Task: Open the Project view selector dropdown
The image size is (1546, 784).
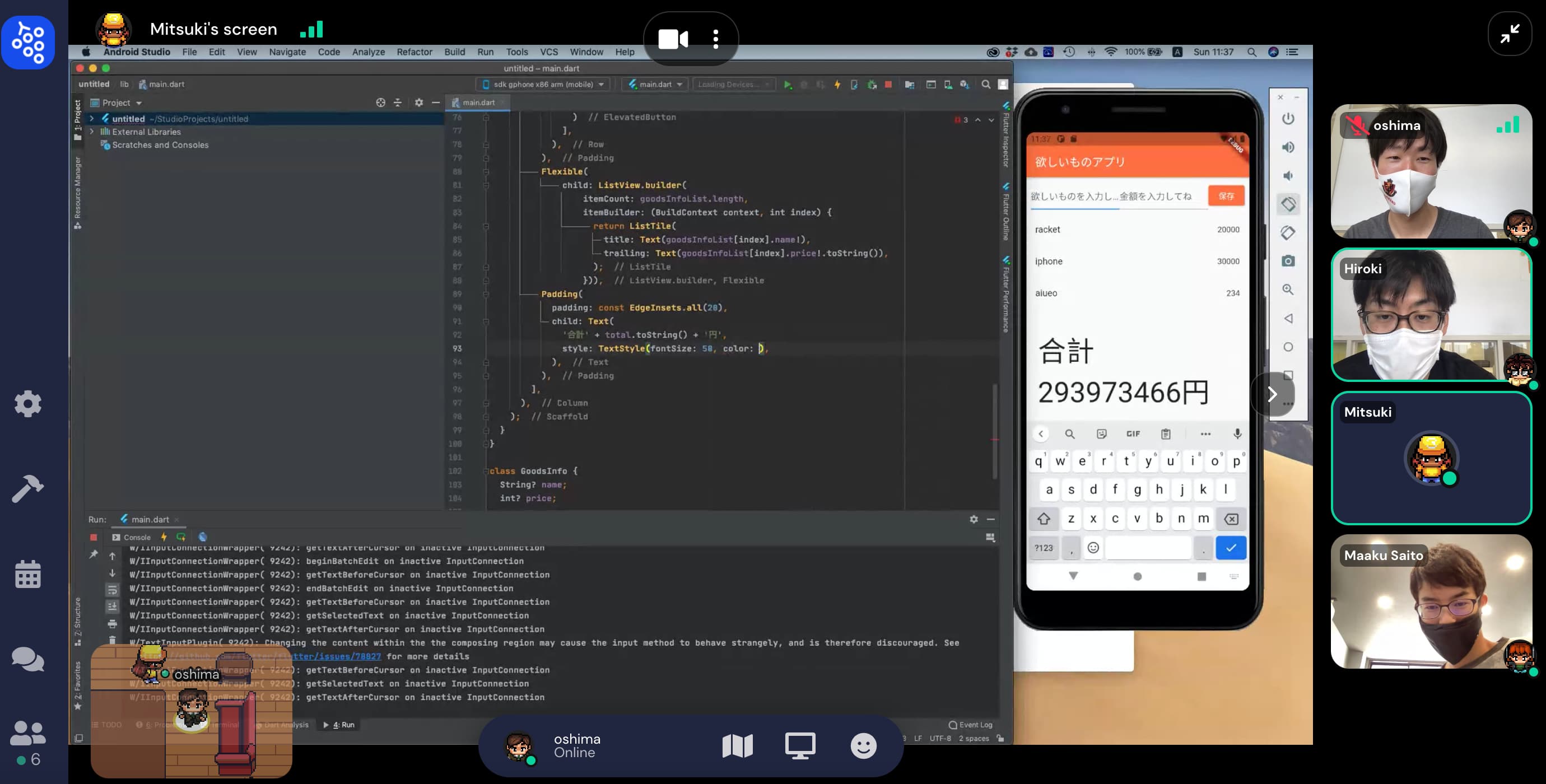Action: [x=116, y=102]
